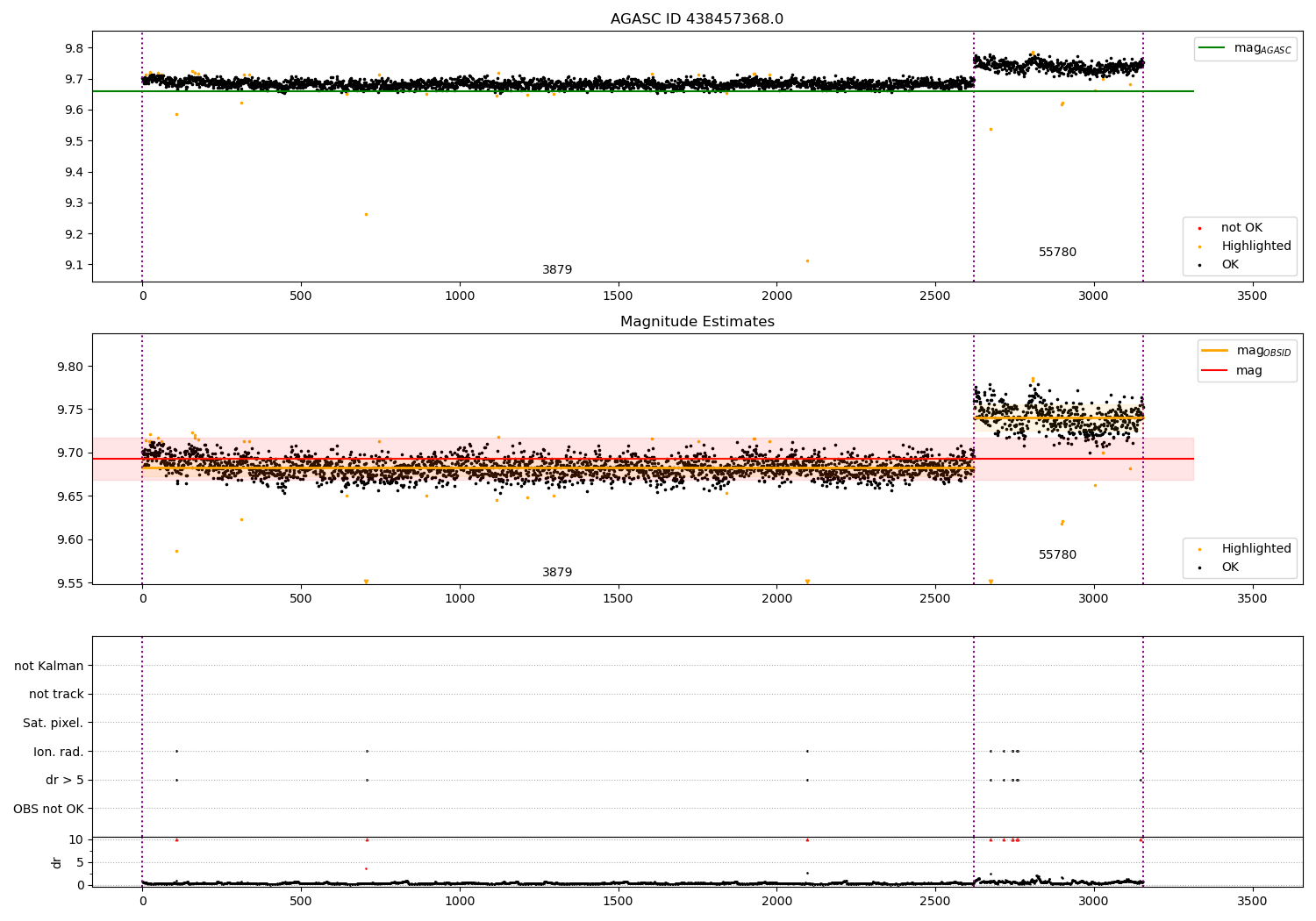Viewport: 1316px width, 921px height.
Task: Click the '5' y tick in bottom plot
Action: (x=81, y=862)
